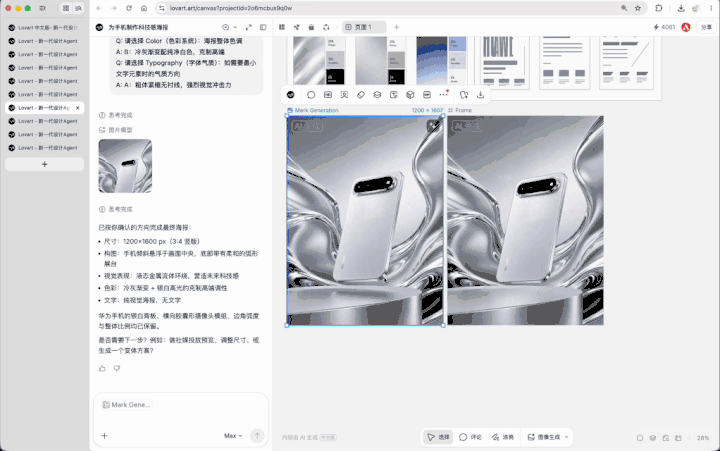This screenshot has height=451, width=720.
Task: Click the copy-with-cursor icon beside the download icon
Action: pyautogui.click(x=464, y=95)
